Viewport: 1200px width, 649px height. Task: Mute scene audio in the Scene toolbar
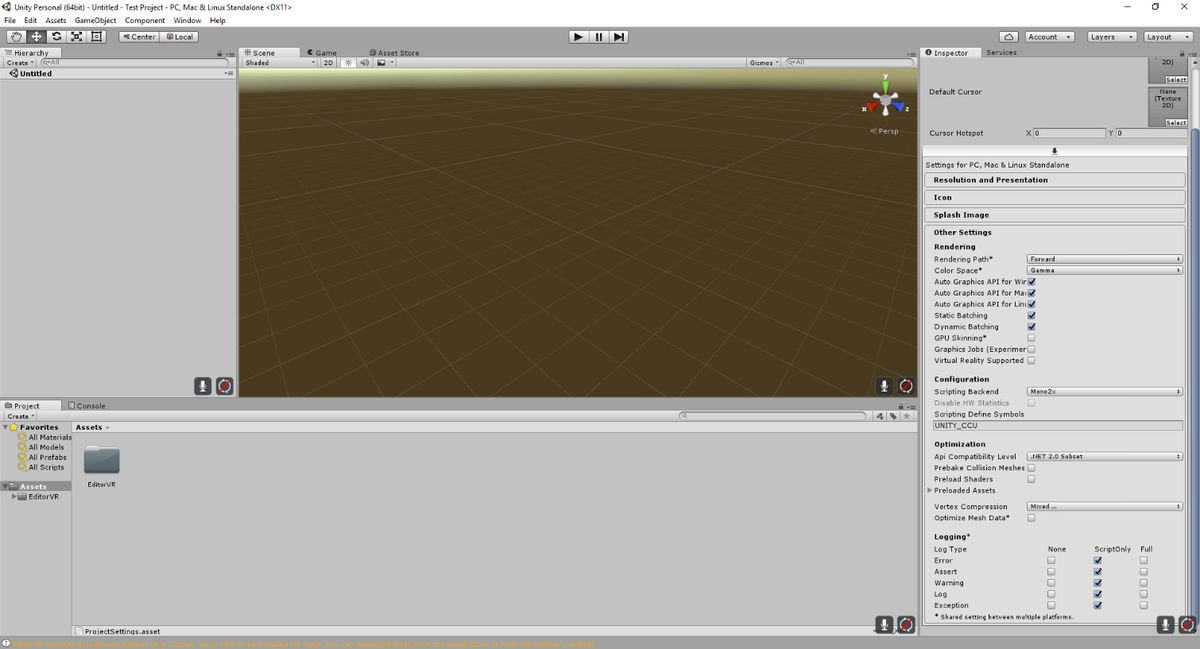click(364, 62)
